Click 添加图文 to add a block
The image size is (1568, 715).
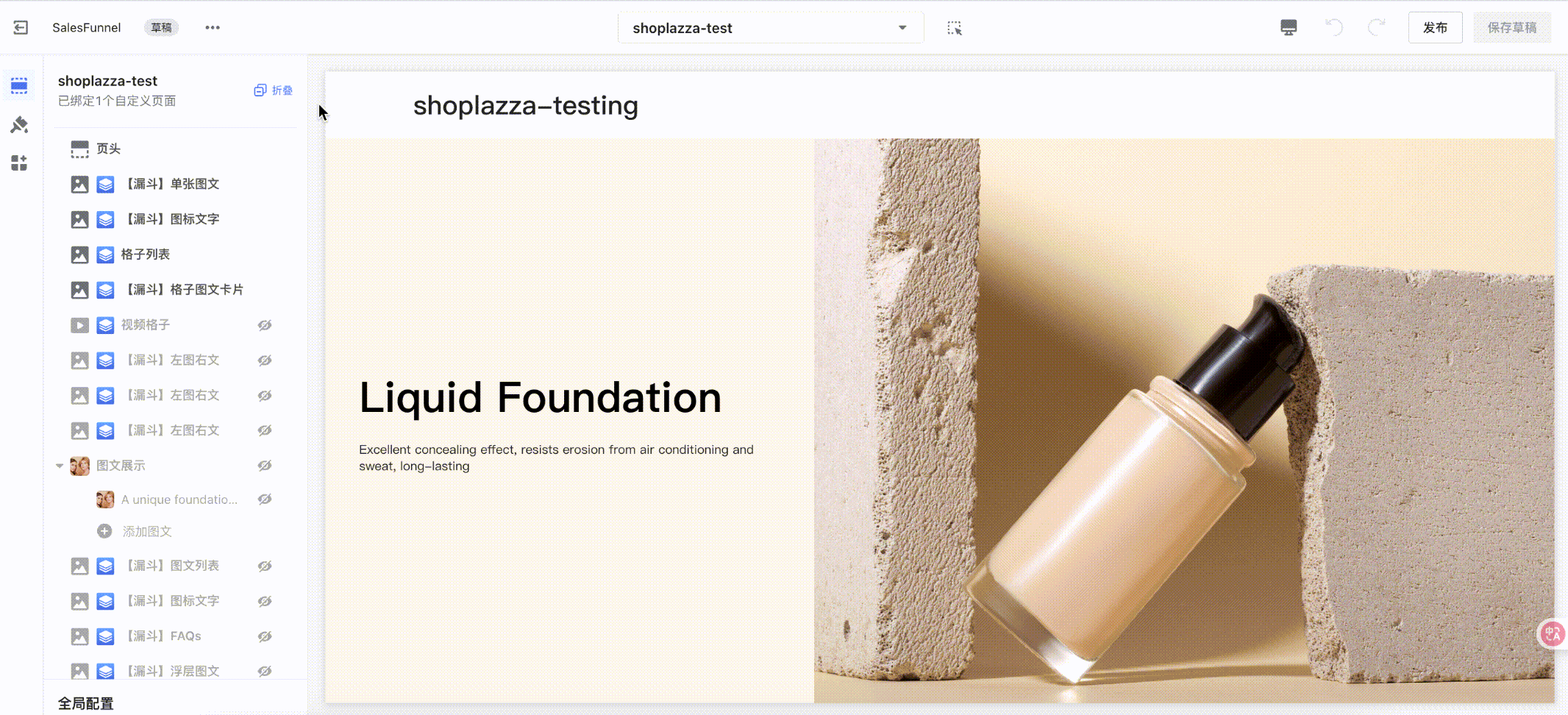(147, 531)
